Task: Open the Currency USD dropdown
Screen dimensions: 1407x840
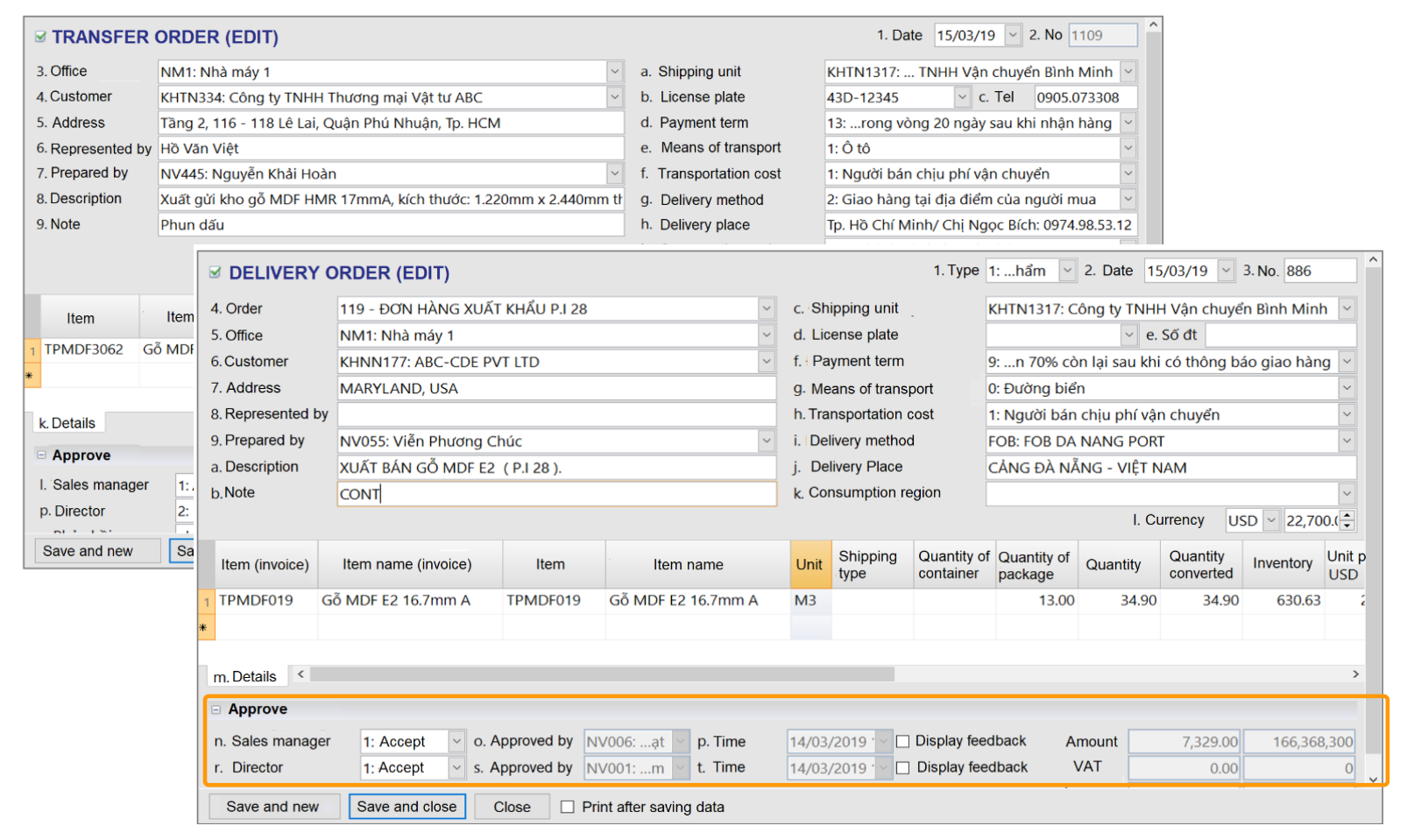Action: click(x=1271, y=520)
